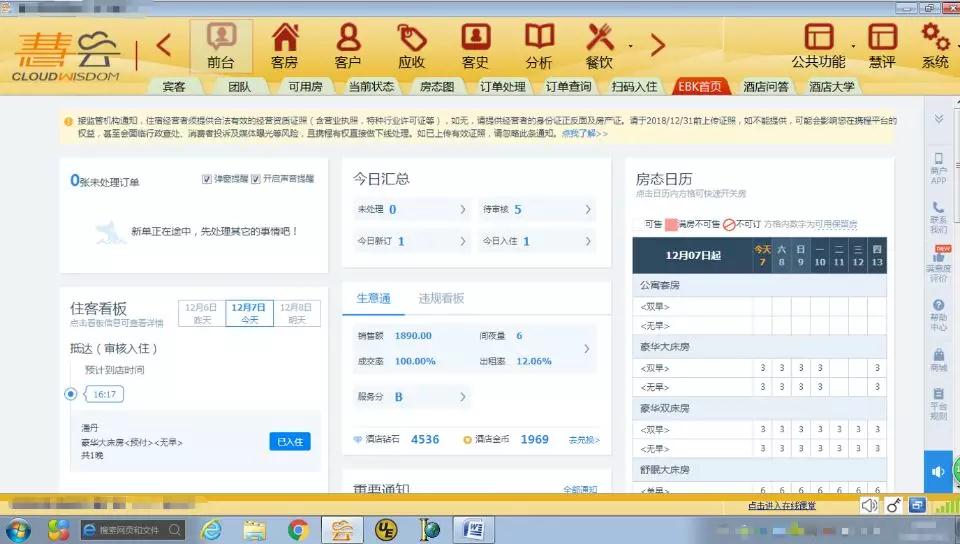Expand the 未处理 0 summary row
Viewport: 960px width, 544px height.
pos(412,209)
